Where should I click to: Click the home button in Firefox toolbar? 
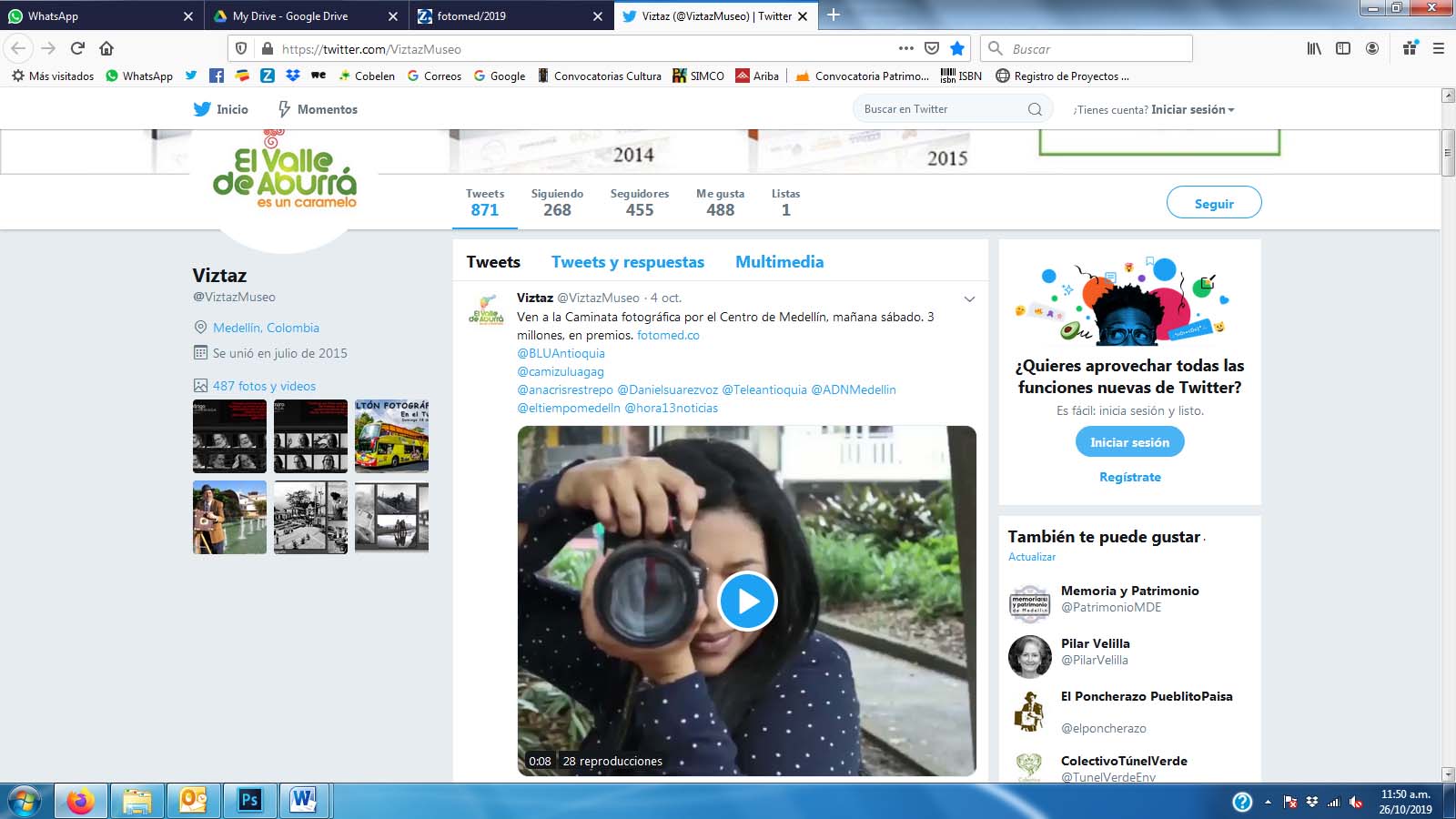click(106, 48)
